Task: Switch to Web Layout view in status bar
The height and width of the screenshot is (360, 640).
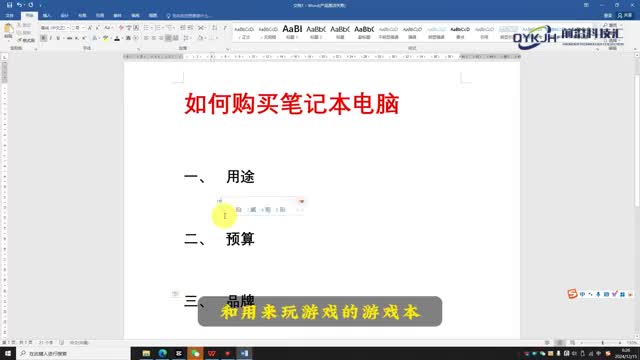Action: (573, 342)
